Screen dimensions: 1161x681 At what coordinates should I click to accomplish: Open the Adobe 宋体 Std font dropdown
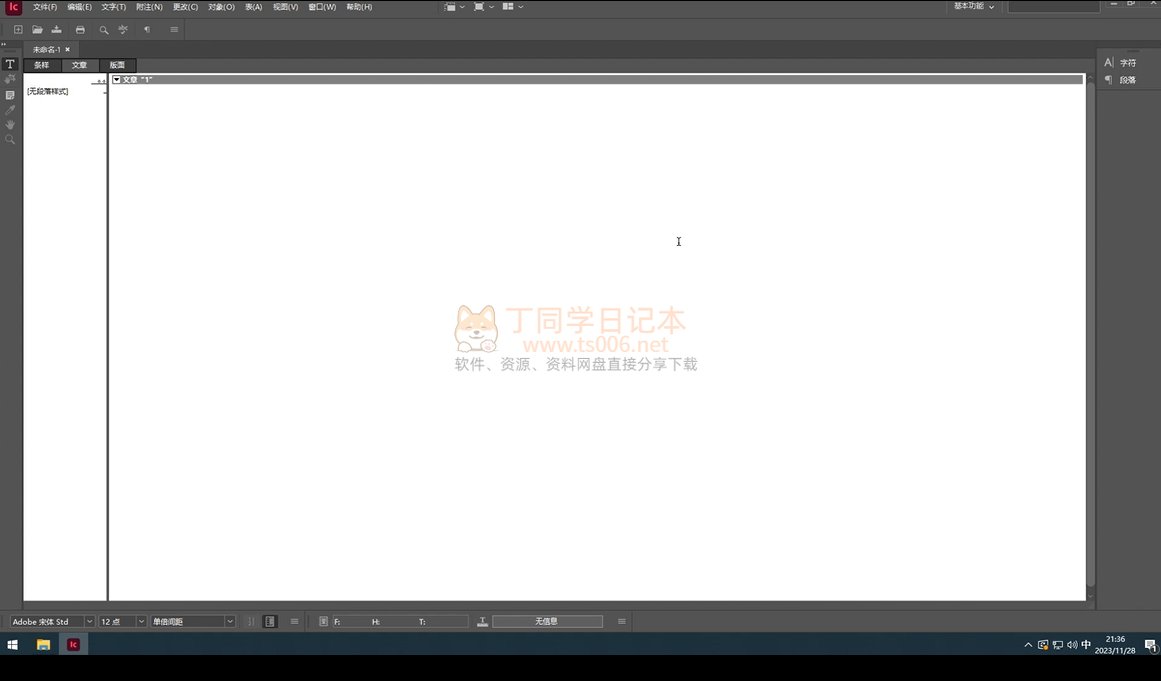pyautogui.click(x=89, y=621)
